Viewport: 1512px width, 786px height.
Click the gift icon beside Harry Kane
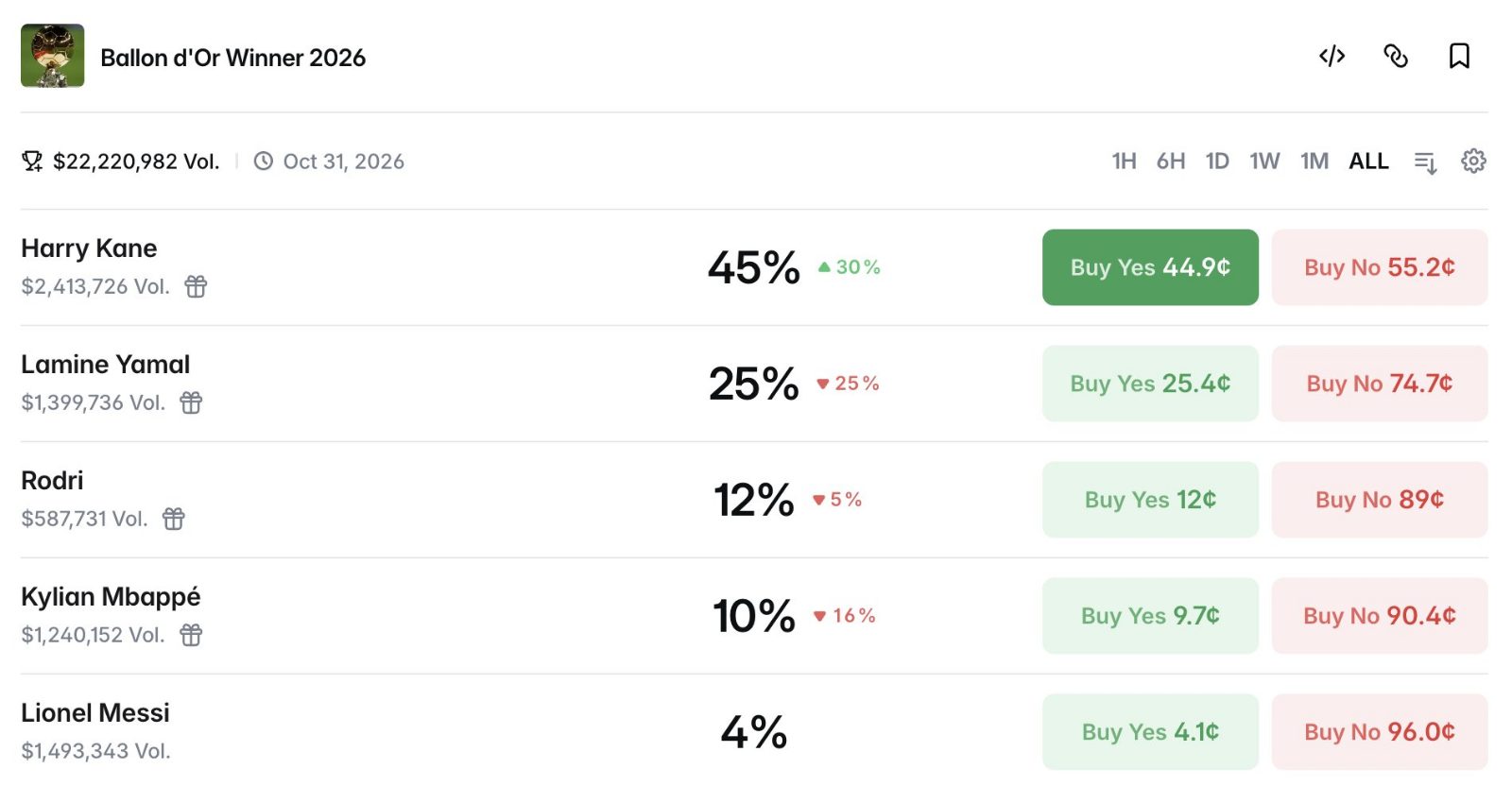coord(196,286)
